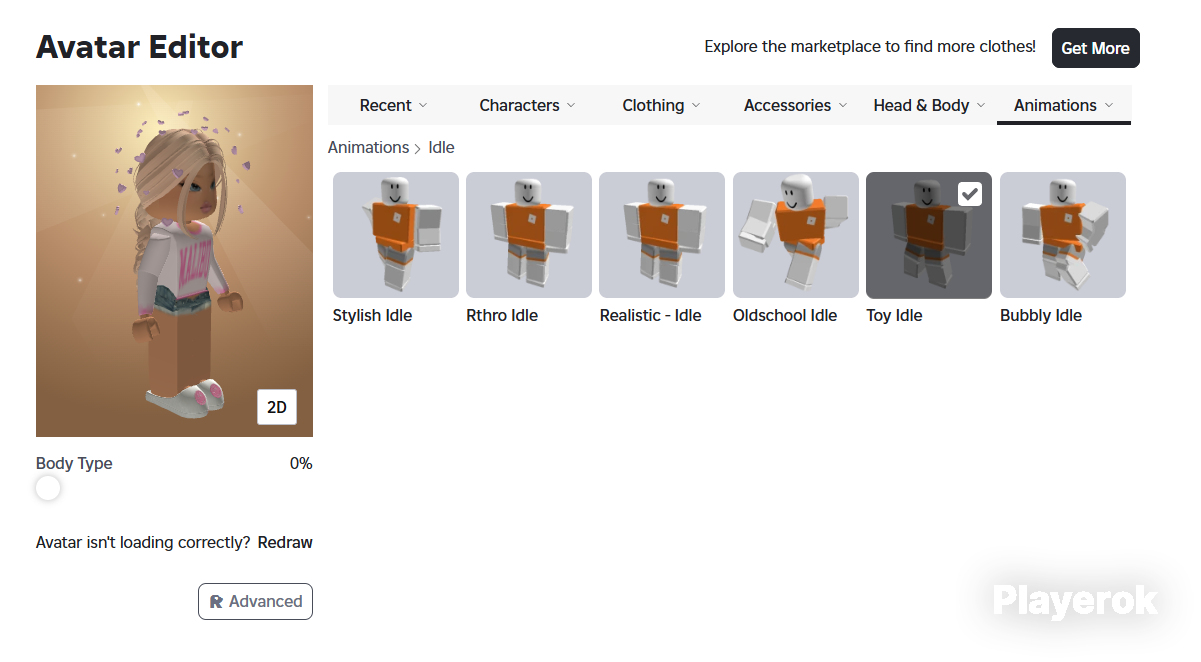Open the Characters tab dropdown
Screen dimensions: 1201x662
[527, 105]
